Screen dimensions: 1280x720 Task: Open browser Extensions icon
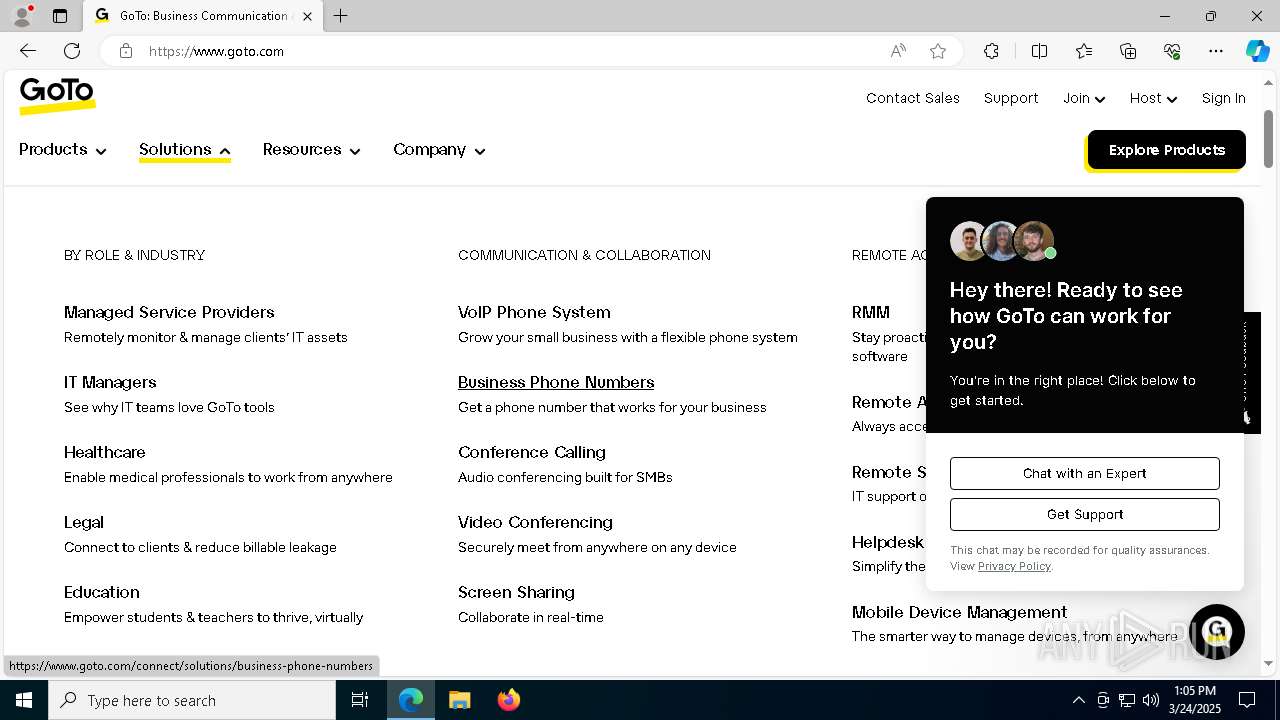pos(991,51)
